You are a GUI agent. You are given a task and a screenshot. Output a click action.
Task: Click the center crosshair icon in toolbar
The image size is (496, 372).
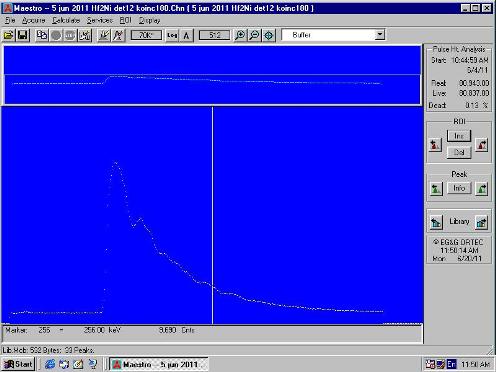click(269, 35)
